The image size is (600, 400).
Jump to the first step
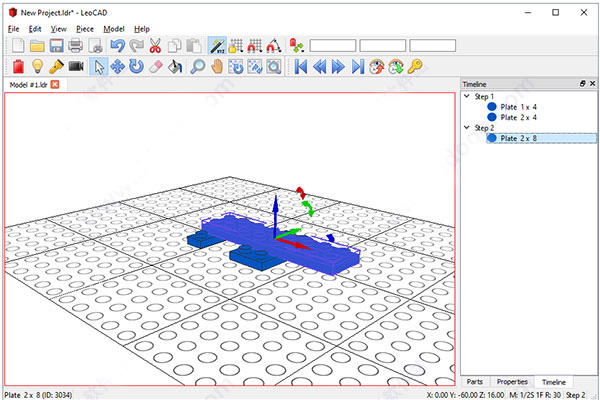click(x=299, y=67)
